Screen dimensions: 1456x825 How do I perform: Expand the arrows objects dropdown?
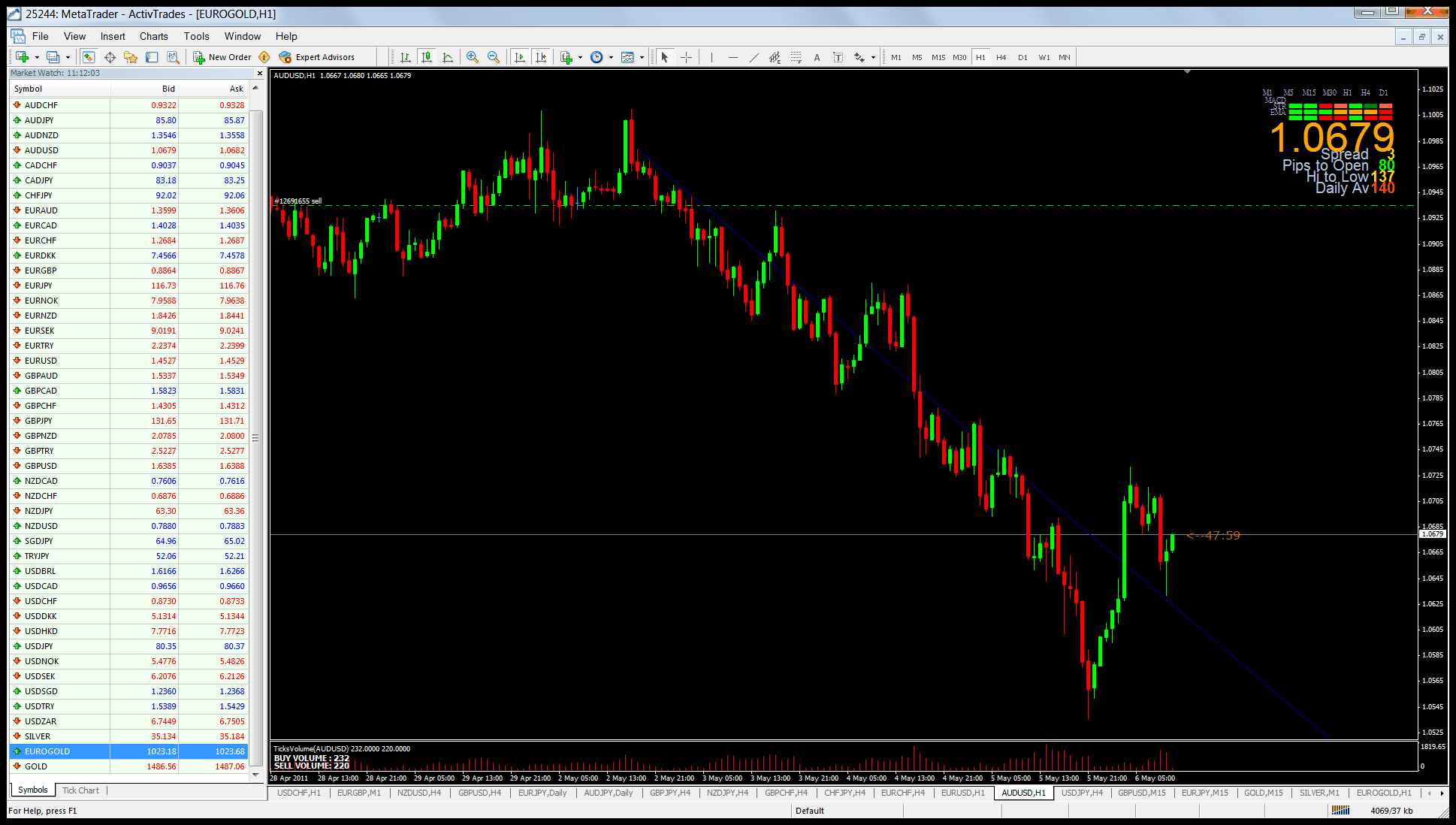coord(873,57)
